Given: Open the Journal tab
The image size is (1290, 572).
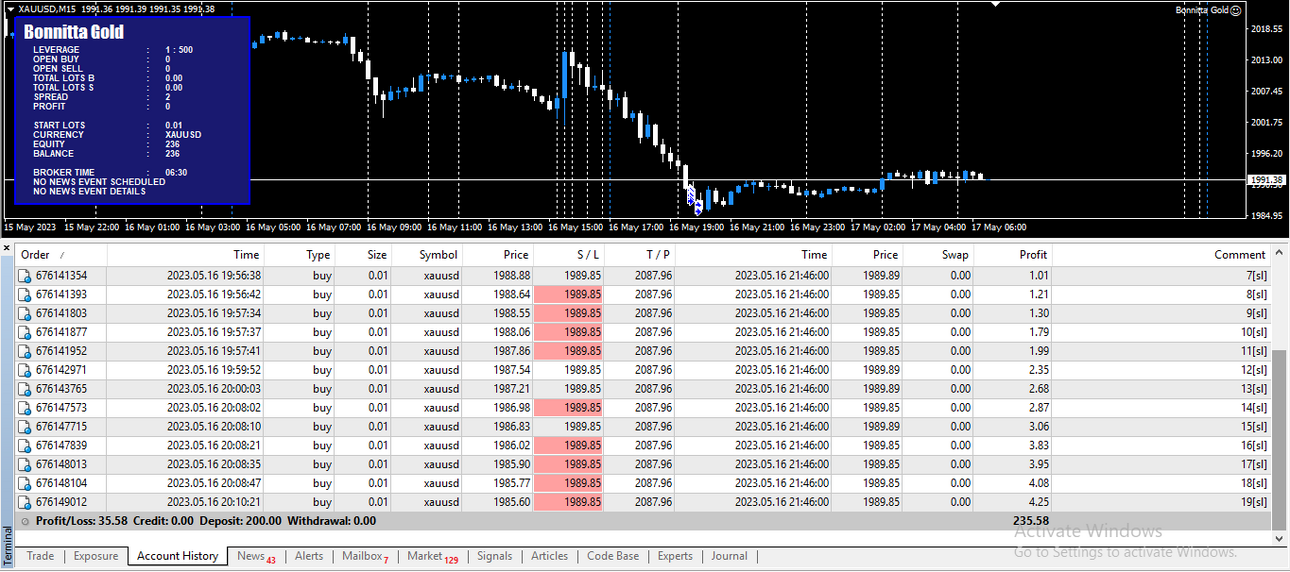Looking at the screenshot, I should [729, 556].
